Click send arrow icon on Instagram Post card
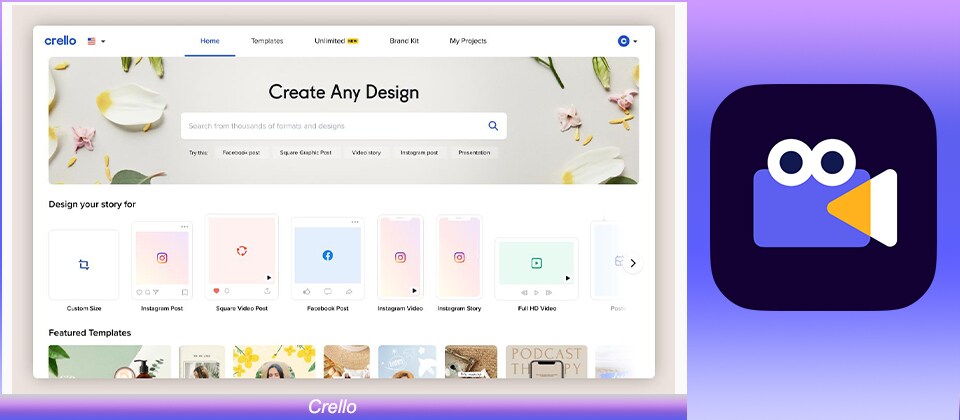Screen dimensions: 960x420 pos(156,292)
